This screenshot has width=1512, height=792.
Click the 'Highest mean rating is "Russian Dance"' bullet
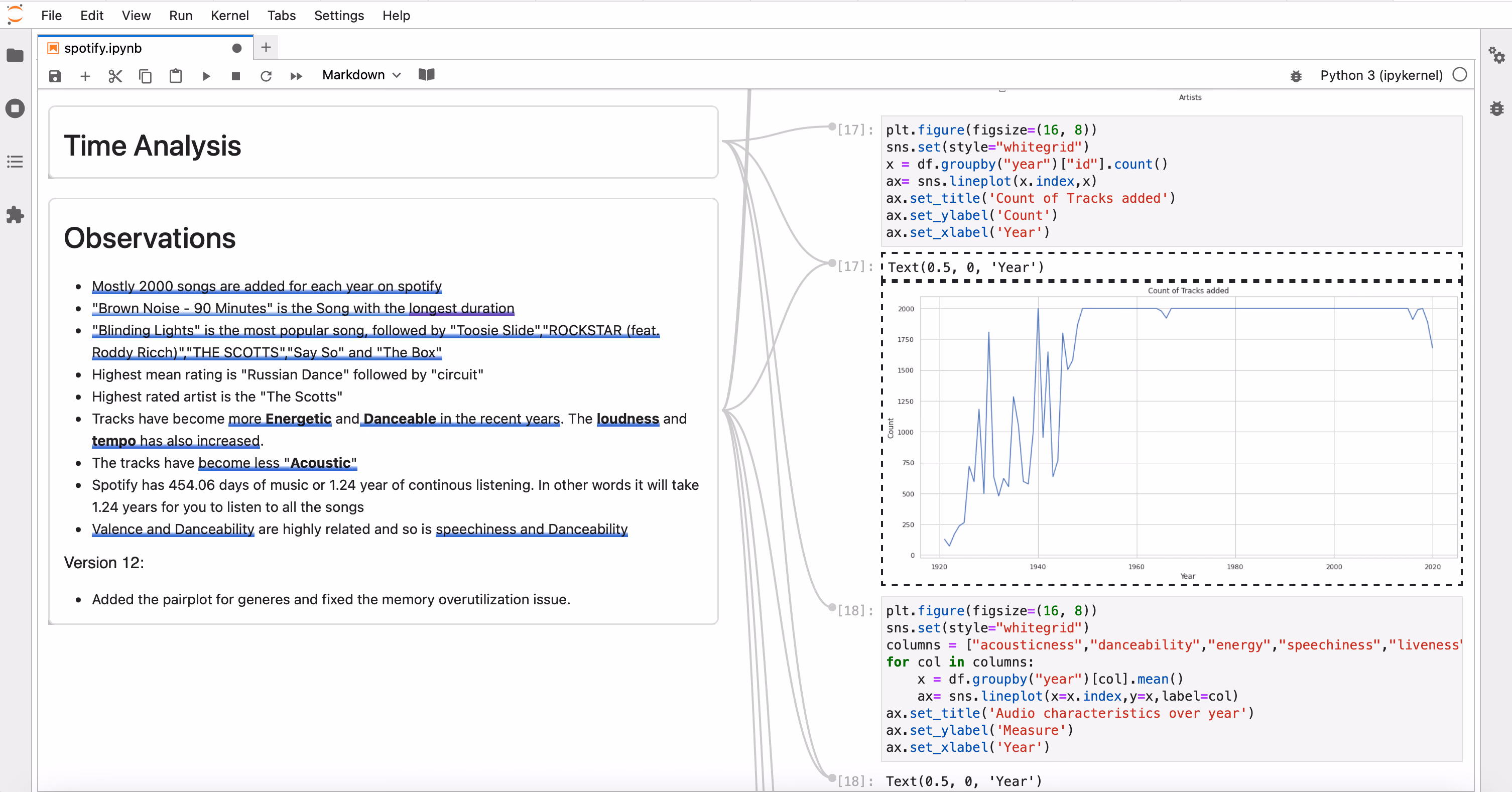288,375
